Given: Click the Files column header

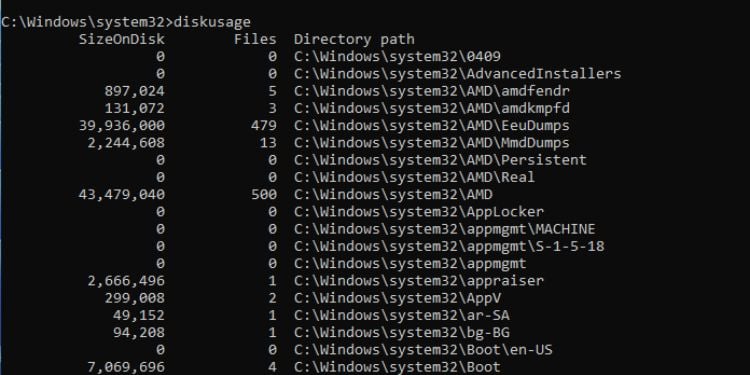Looking at the screenshot, I should (x=255, y=39).
